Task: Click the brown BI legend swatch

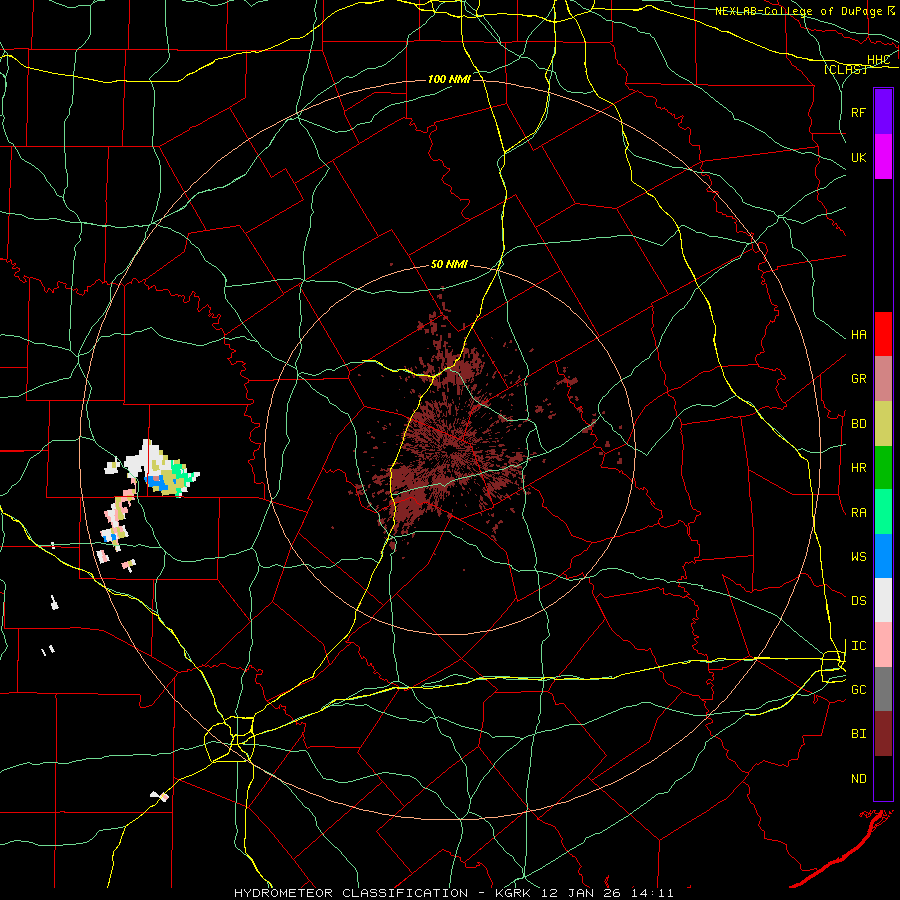Action: click(x=883, y=734)
